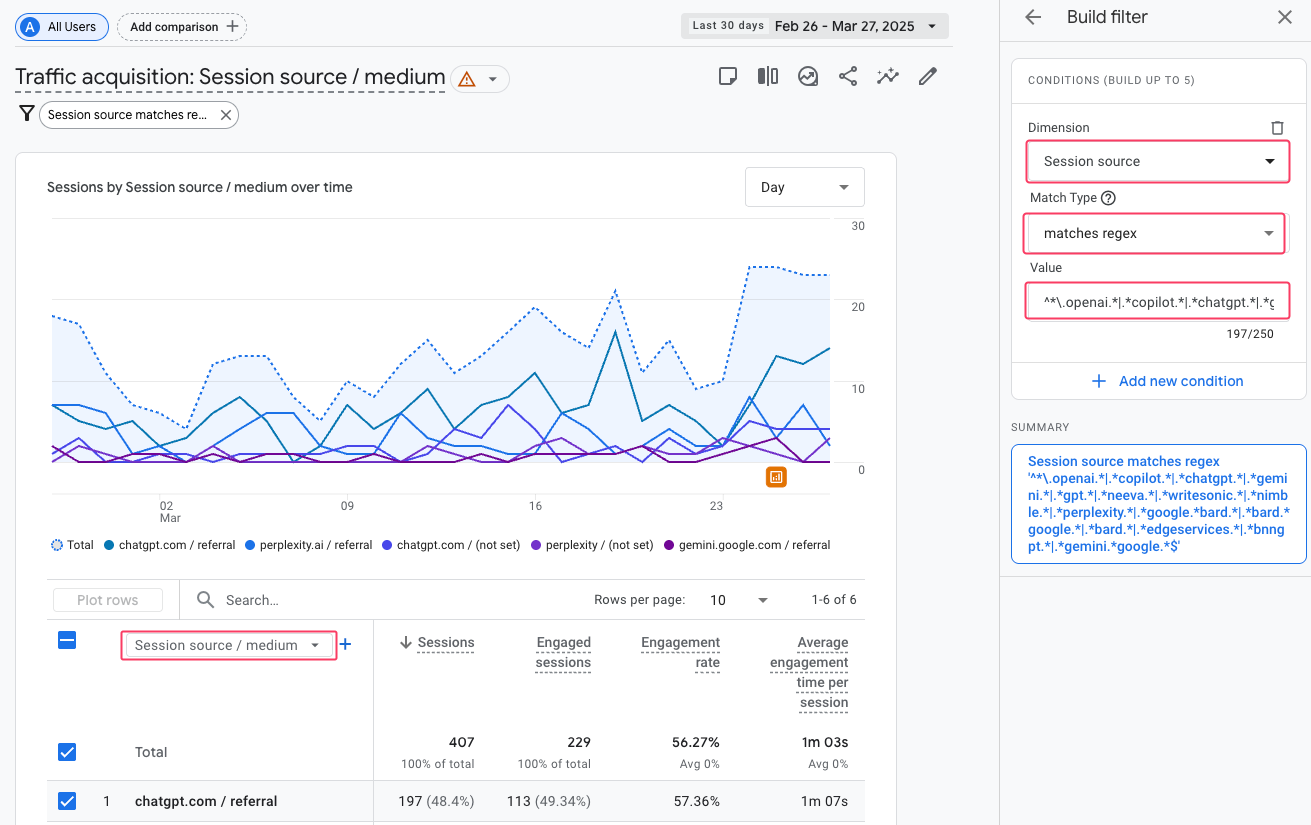The image size is (1311, 825).
Task: Click the select-all checkbox in table header
Action: 67,640
